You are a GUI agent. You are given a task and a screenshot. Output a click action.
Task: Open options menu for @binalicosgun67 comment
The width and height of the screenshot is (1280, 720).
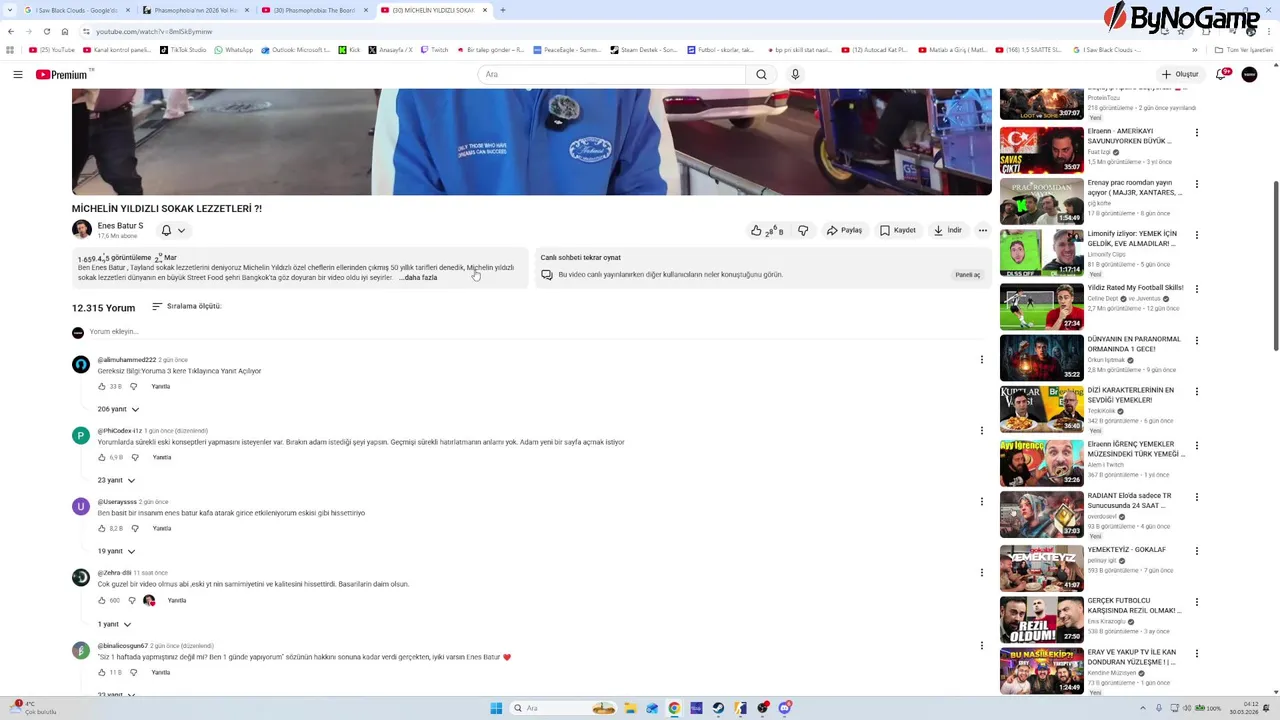coord(981,645)
